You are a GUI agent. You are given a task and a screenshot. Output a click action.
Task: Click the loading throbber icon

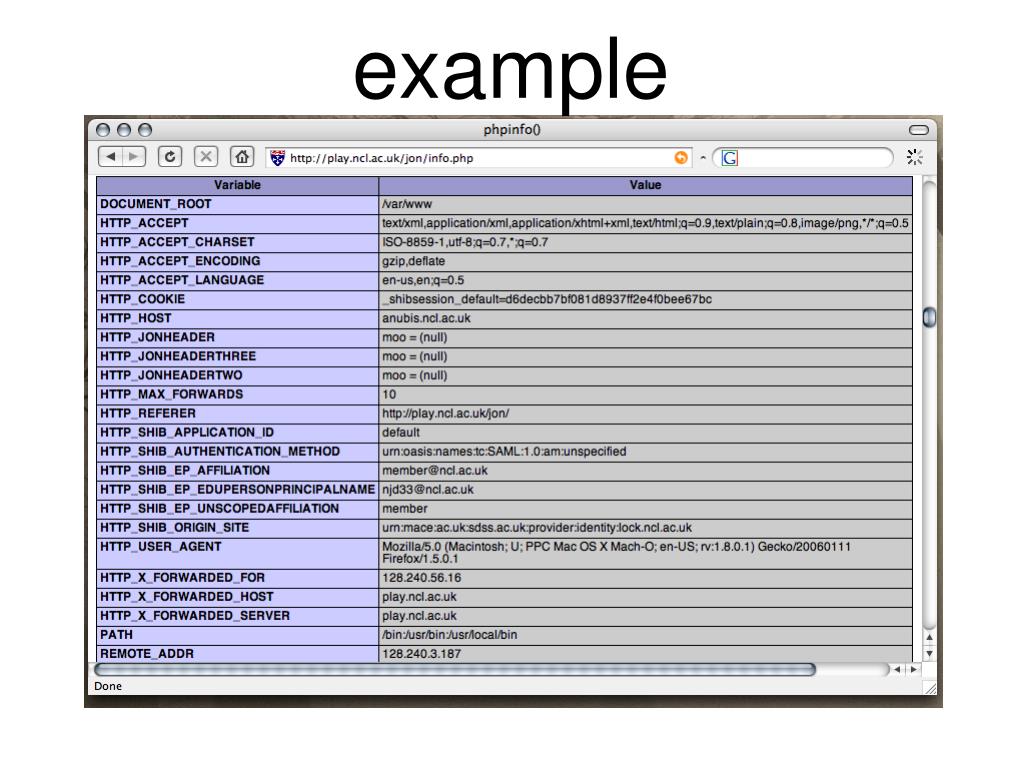click(914, 157)
